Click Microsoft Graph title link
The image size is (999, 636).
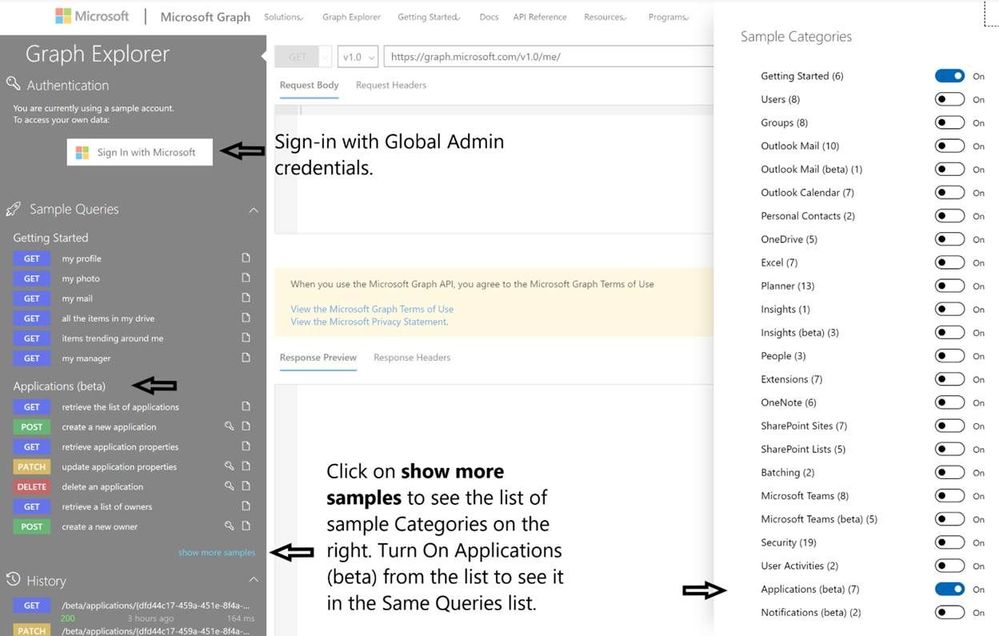(x=205, y=17)
